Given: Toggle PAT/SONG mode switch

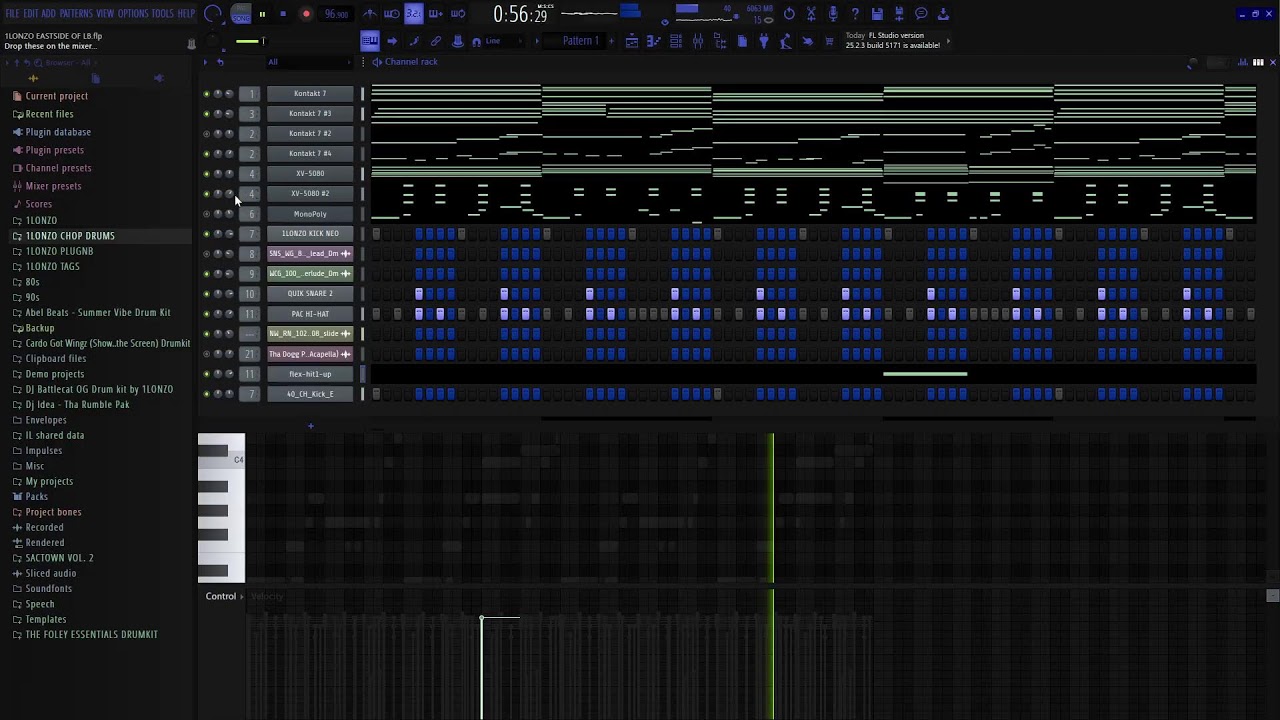Looking at the screenshot, I should (x=241, y=14).
